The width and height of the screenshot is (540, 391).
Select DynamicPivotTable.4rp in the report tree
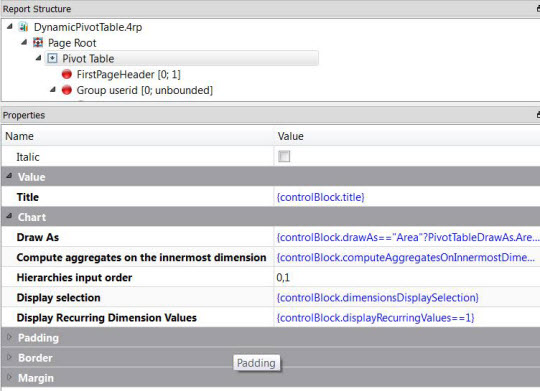point(88,27)
